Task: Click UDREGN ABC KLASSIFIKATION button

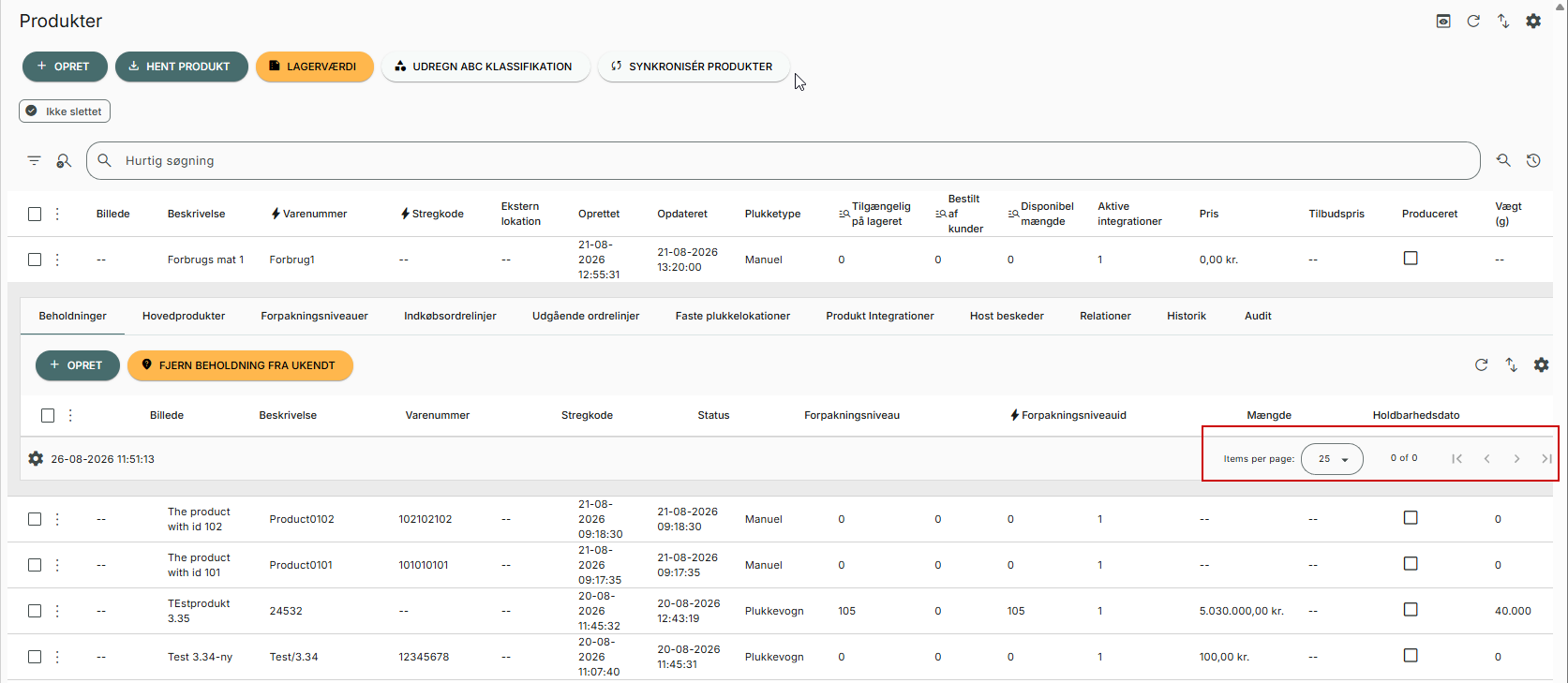Action: click(485, 67)
